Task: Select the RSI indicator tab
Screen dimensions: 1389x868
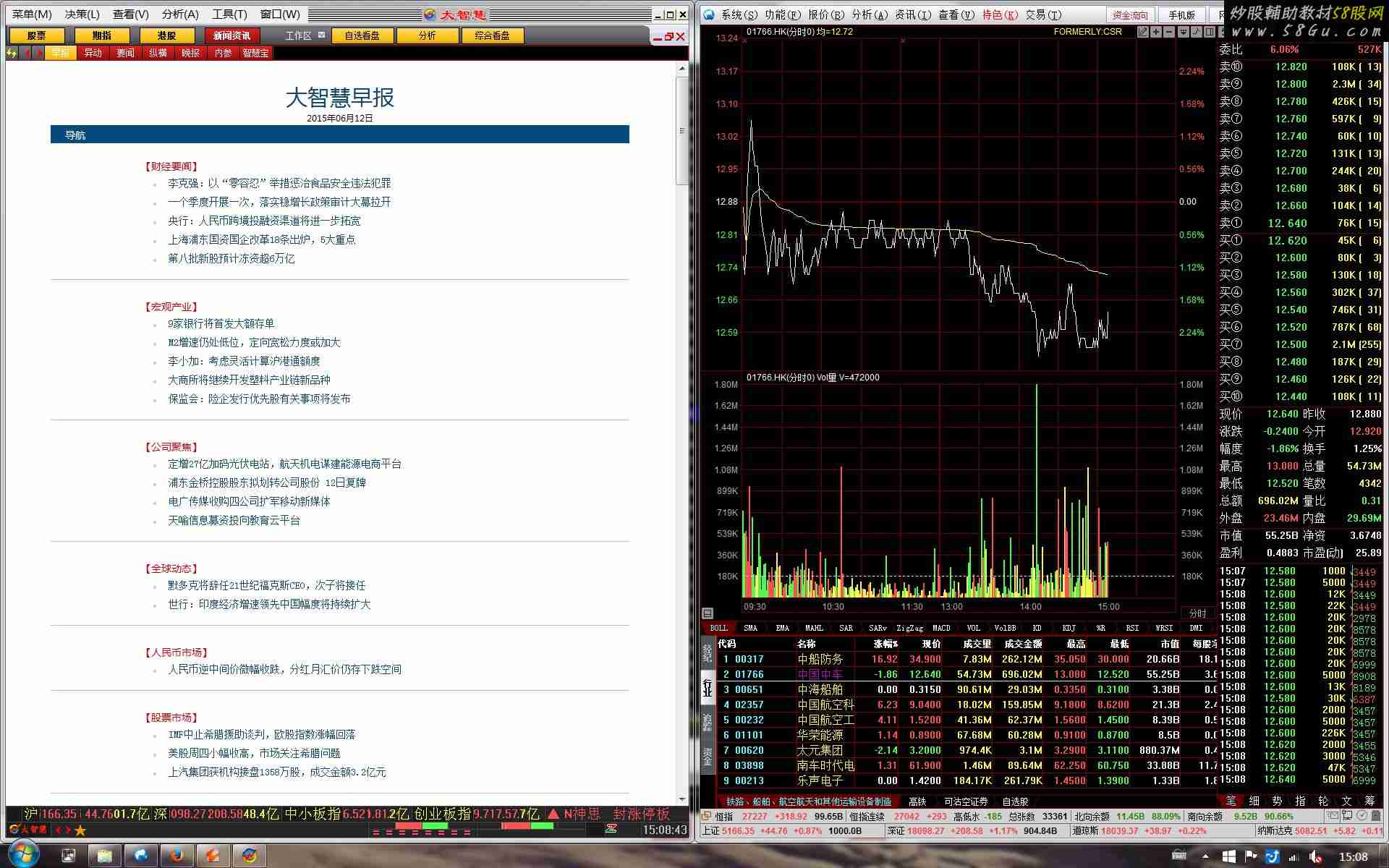Action: [x=1132, y=628]
